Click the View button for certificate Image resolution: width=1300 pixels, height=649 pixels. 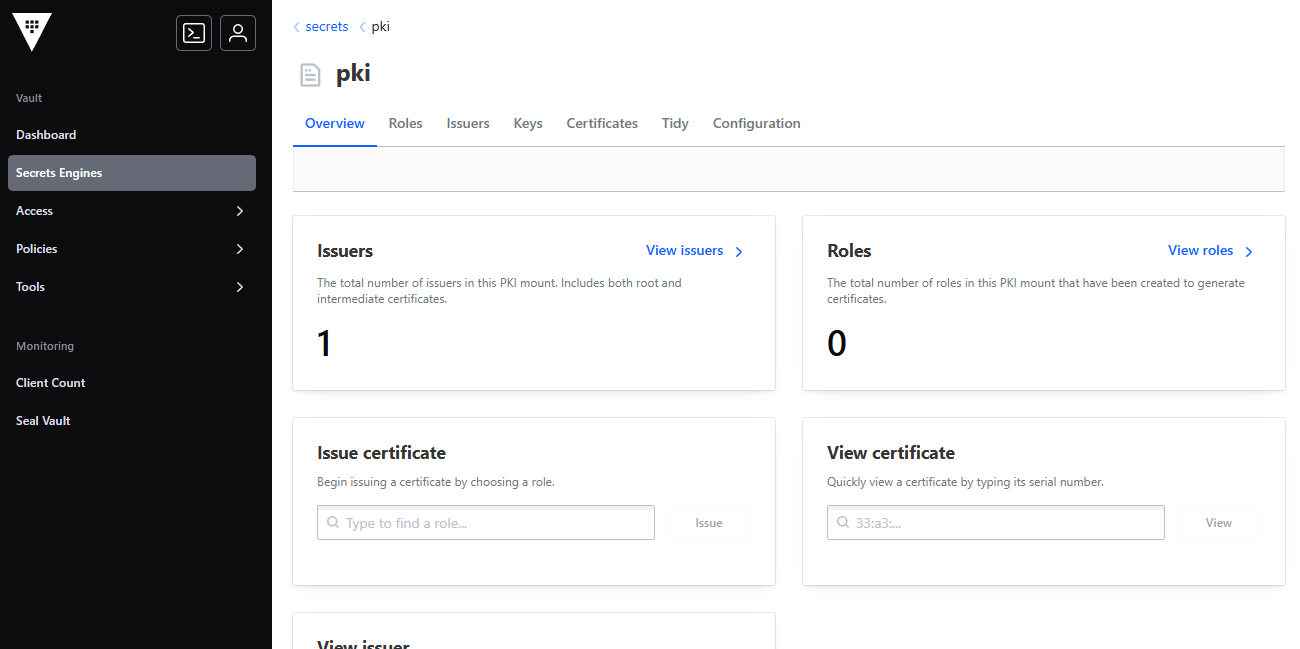[x=1219, y=523]
